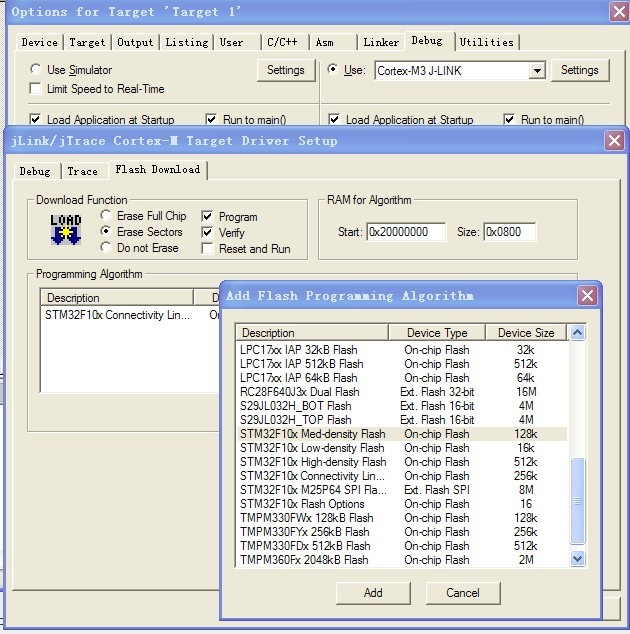Click the LOAD download icon
Image resolution: width=630 pixels, height=634 pixels.
click(66, 230)
